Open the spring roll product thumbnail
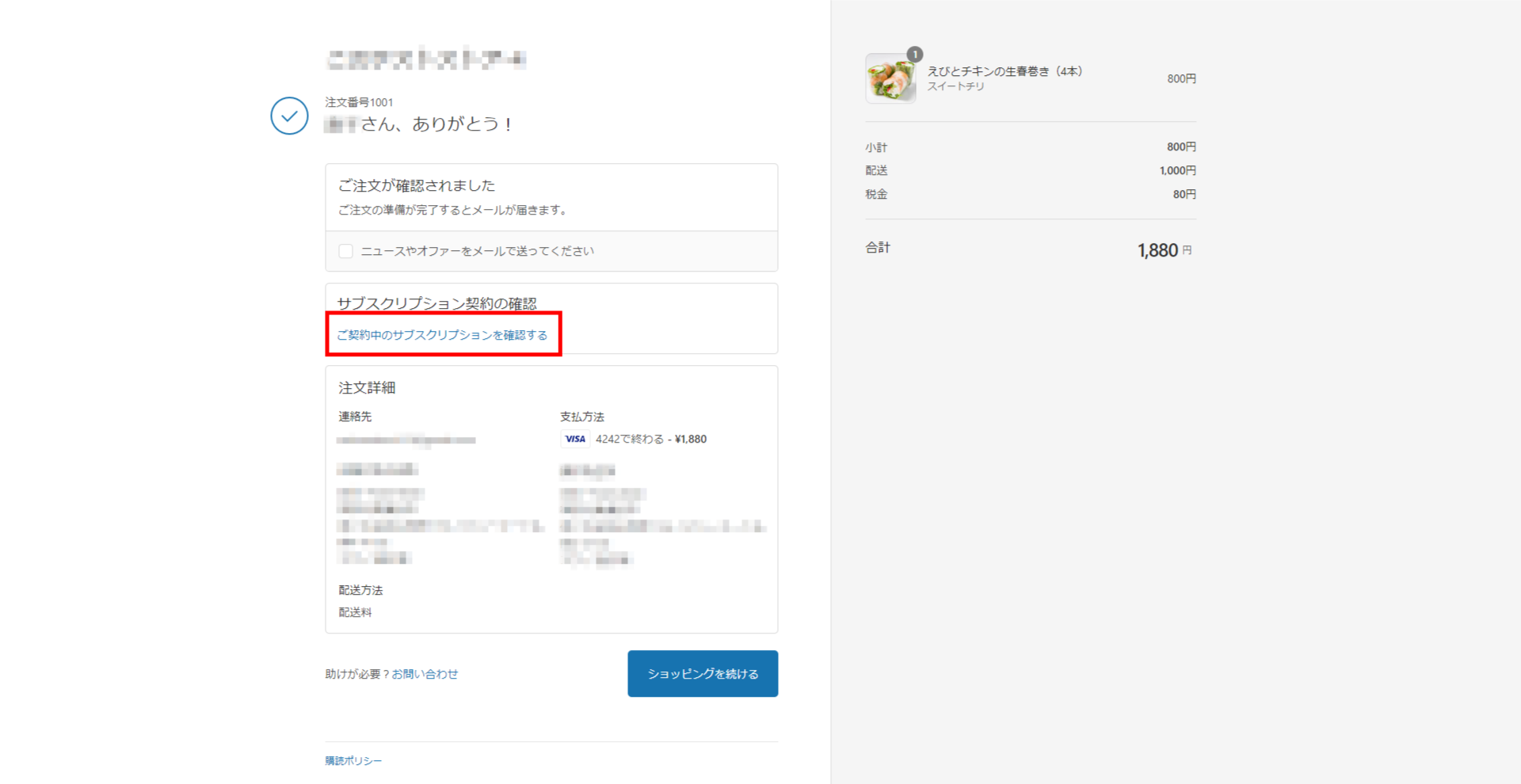Viewport: 1521px width, 784px height. pyautogui.click(x=890, y=79)
